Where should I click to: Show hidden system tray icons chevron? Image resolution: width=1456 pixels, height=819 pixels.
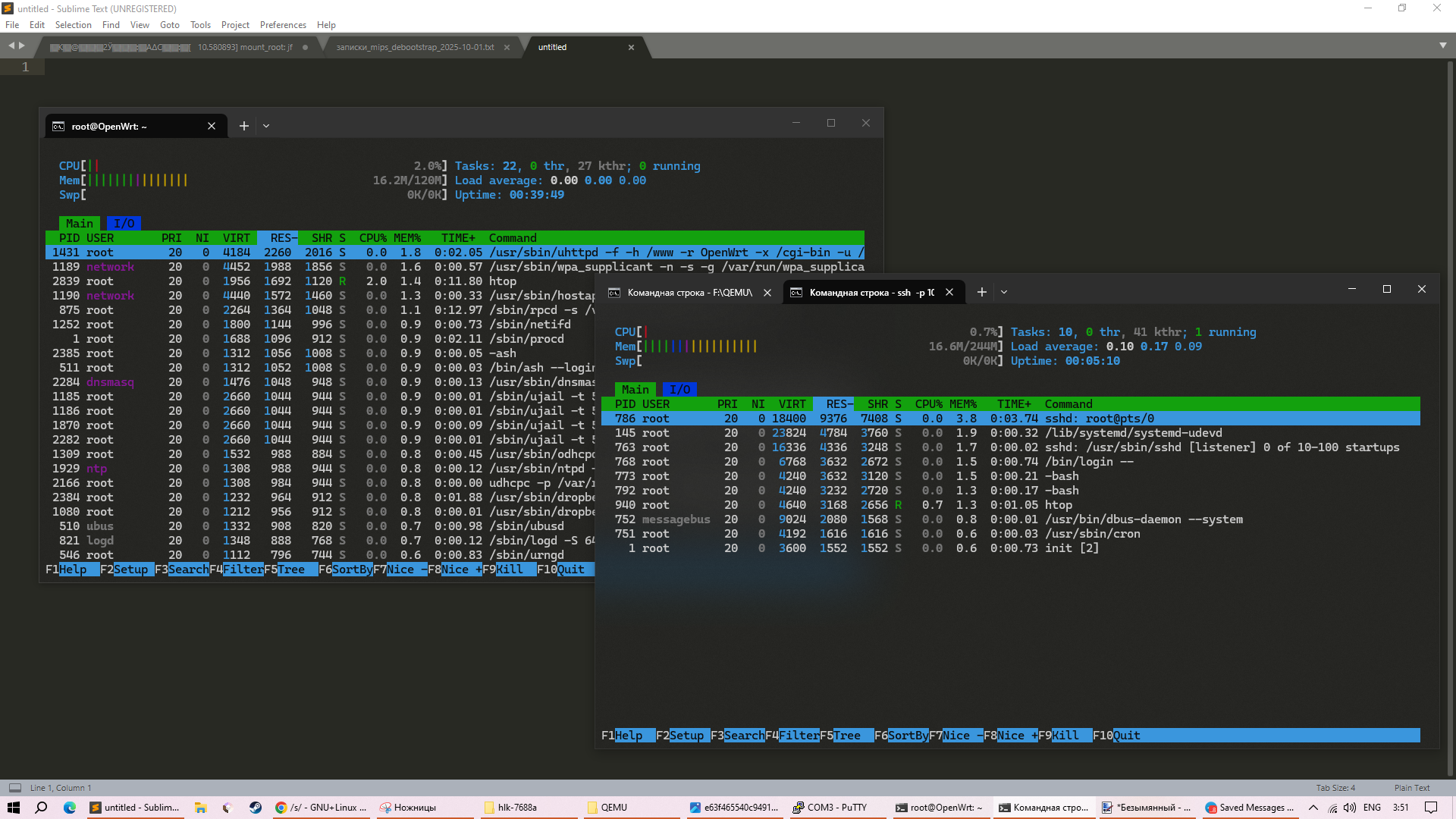1313,808
